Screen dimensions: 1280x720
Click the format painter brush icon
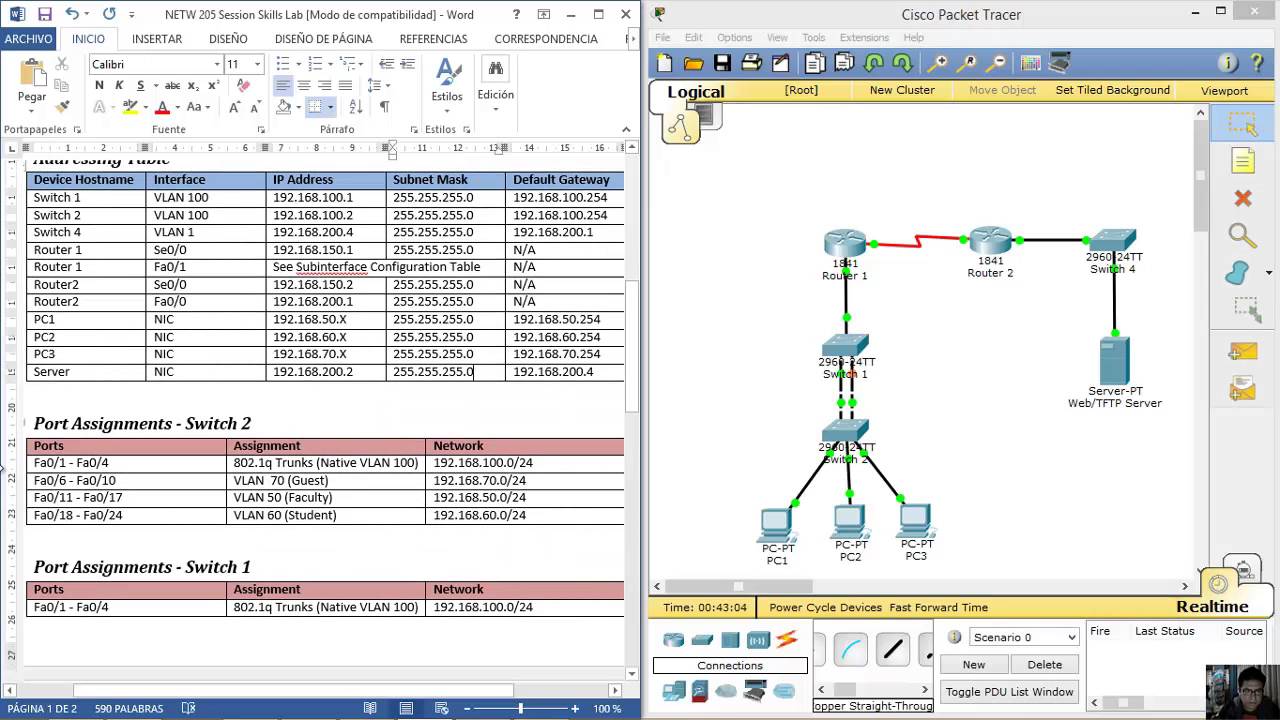click(62, 106)
